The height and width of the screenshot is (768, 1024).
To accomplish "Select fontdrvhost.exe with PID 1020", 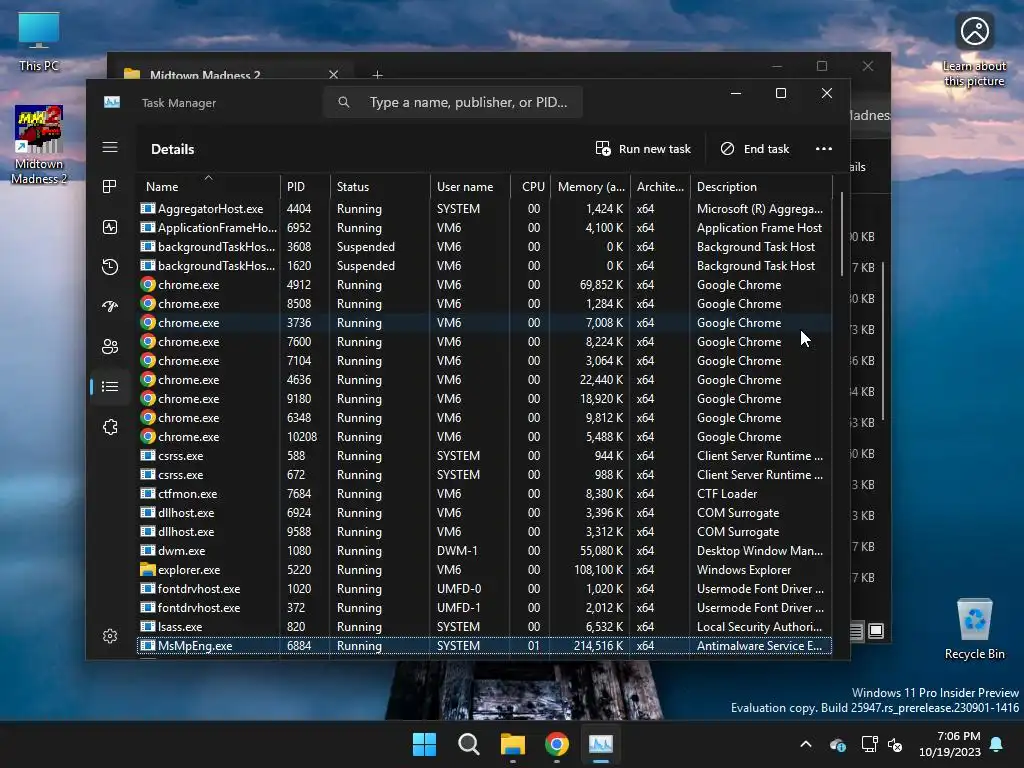I will tap(484, 588).
